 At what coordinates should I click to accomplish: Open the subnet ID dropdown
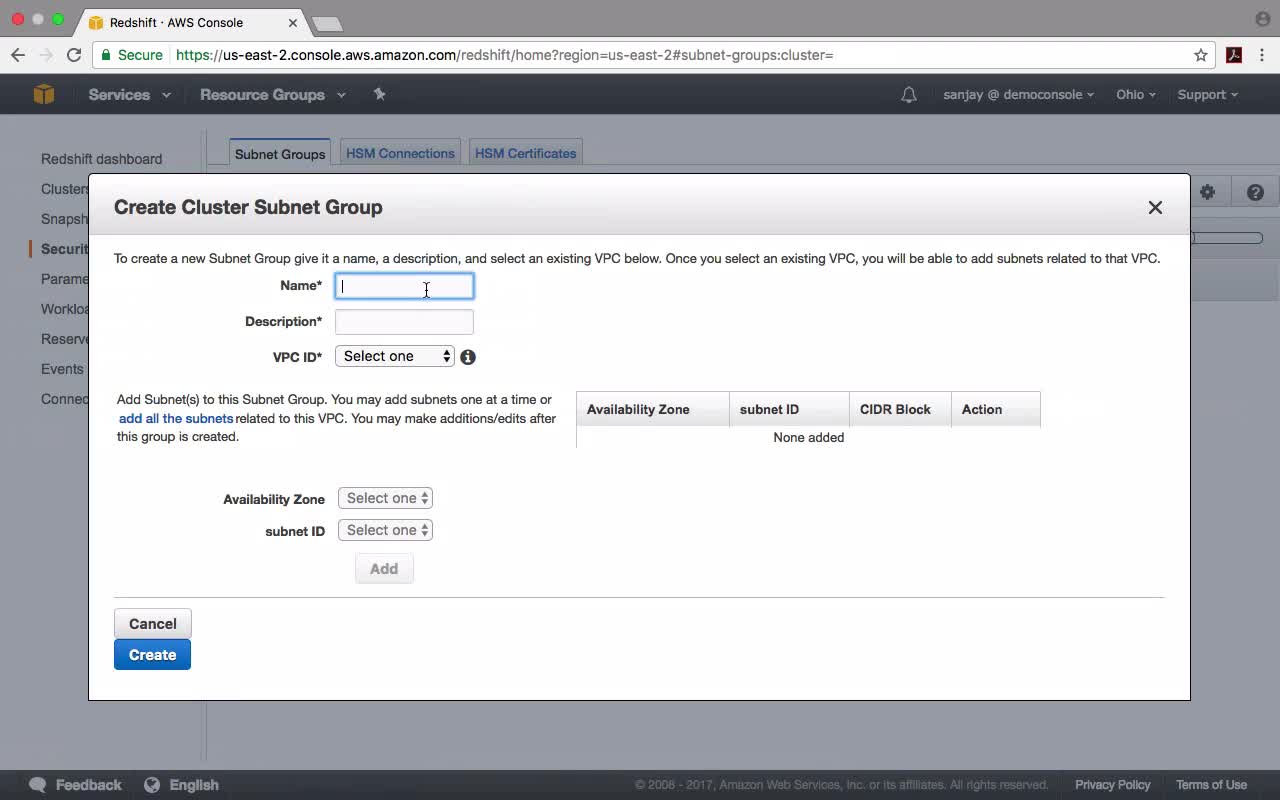[385, 530]
